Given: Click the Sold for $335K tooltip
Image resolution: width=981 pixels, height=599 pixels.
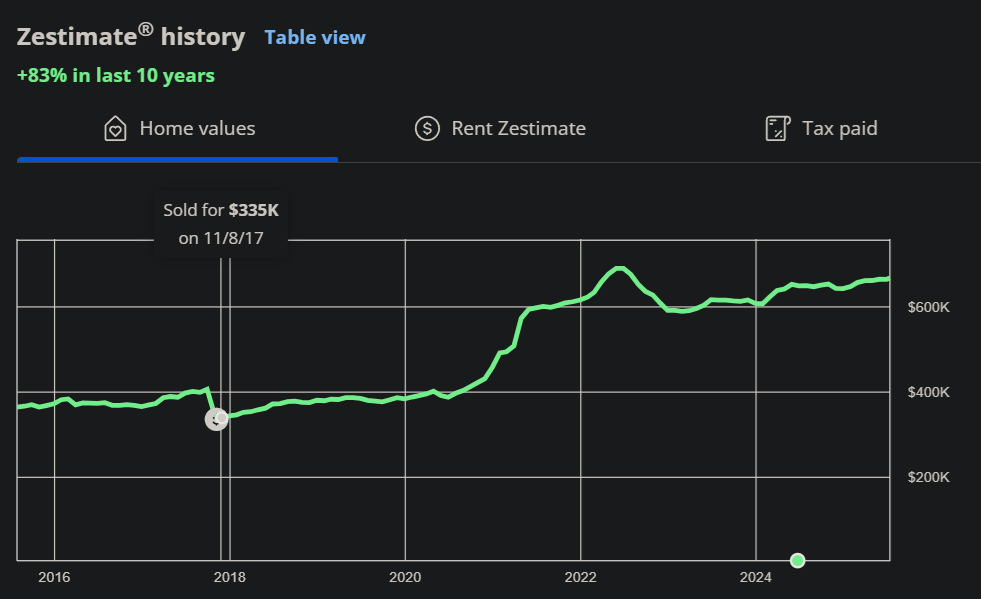Looking at the screenshot, I should pos(221,224).
